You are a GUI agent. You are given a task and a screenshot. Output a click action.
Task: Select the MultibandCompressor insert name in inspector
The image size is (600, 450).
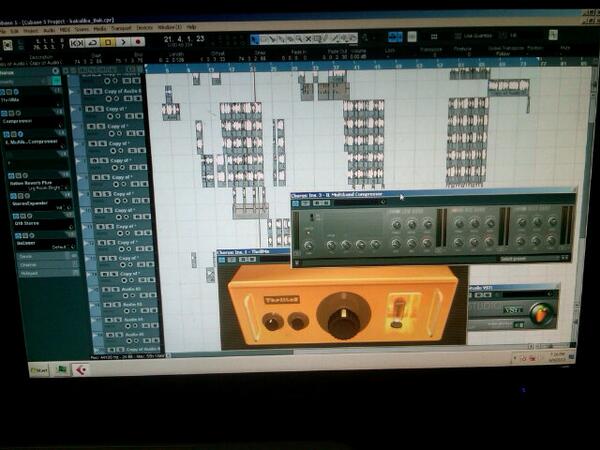[32, 141]
